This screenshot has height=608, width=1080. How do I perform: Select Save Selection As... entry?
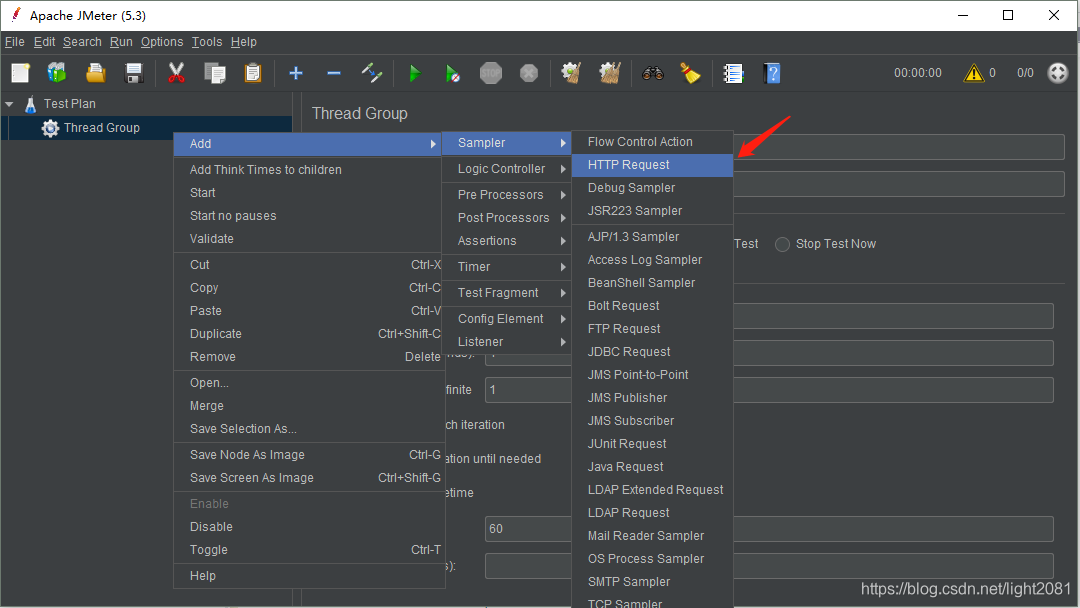point(308,429)
